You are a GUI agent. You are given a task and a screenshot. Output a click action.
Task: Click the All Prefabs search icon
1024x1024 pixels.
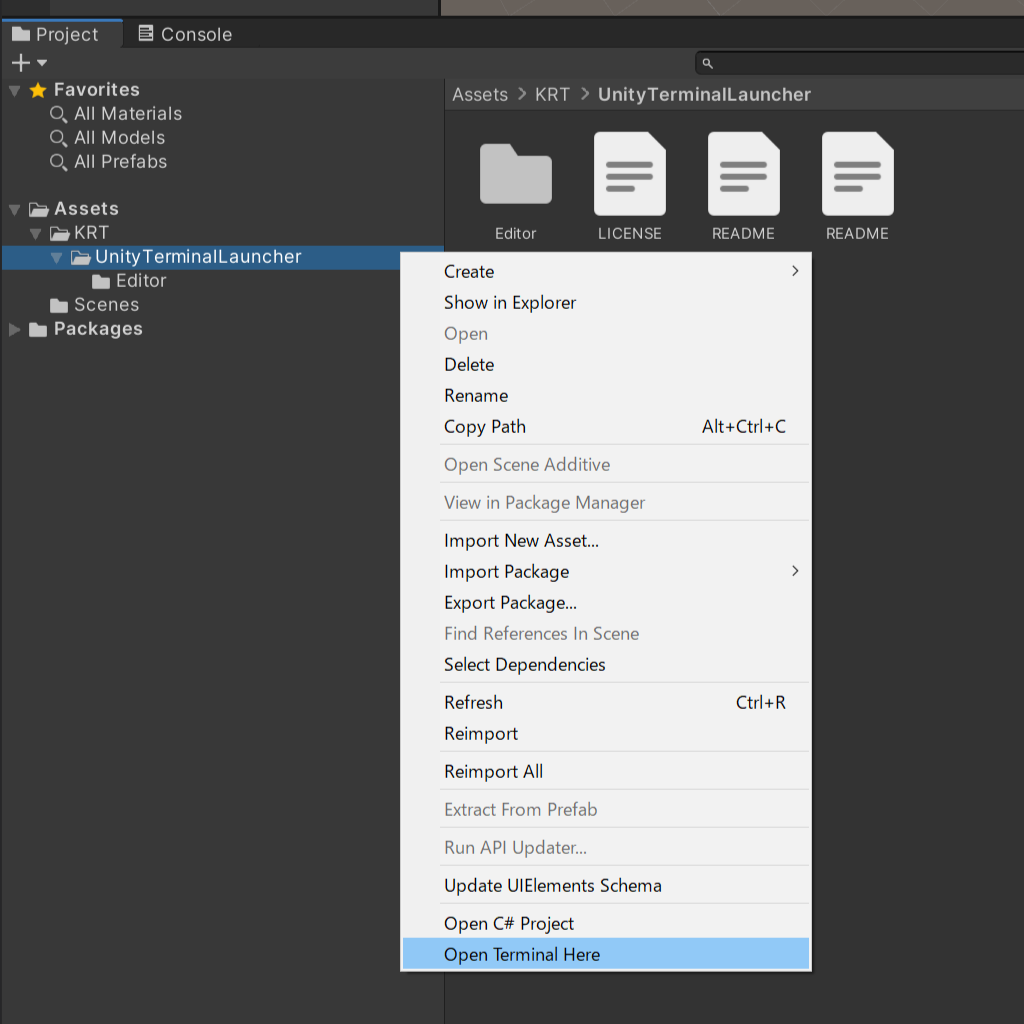(58, 162)
